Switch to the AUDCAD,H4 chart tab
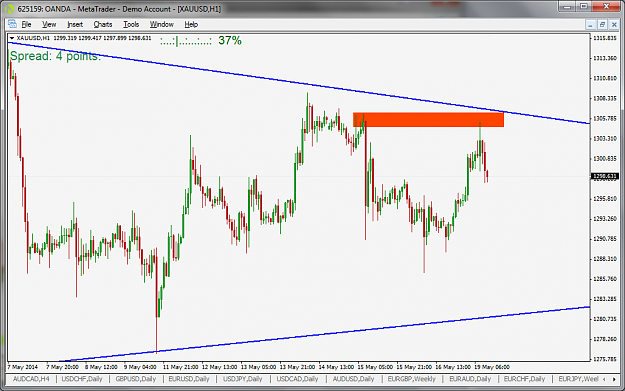 (x=31, y=379)
